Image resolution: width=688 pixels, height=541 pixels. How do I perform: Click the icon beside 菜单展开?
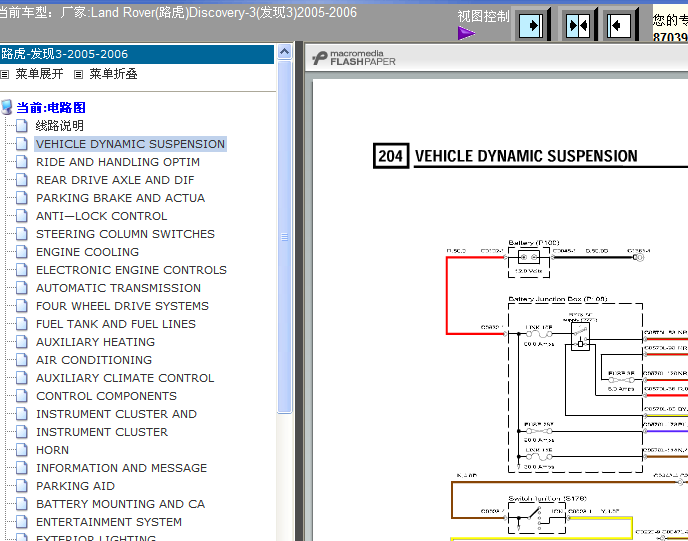tap(5, 75)
